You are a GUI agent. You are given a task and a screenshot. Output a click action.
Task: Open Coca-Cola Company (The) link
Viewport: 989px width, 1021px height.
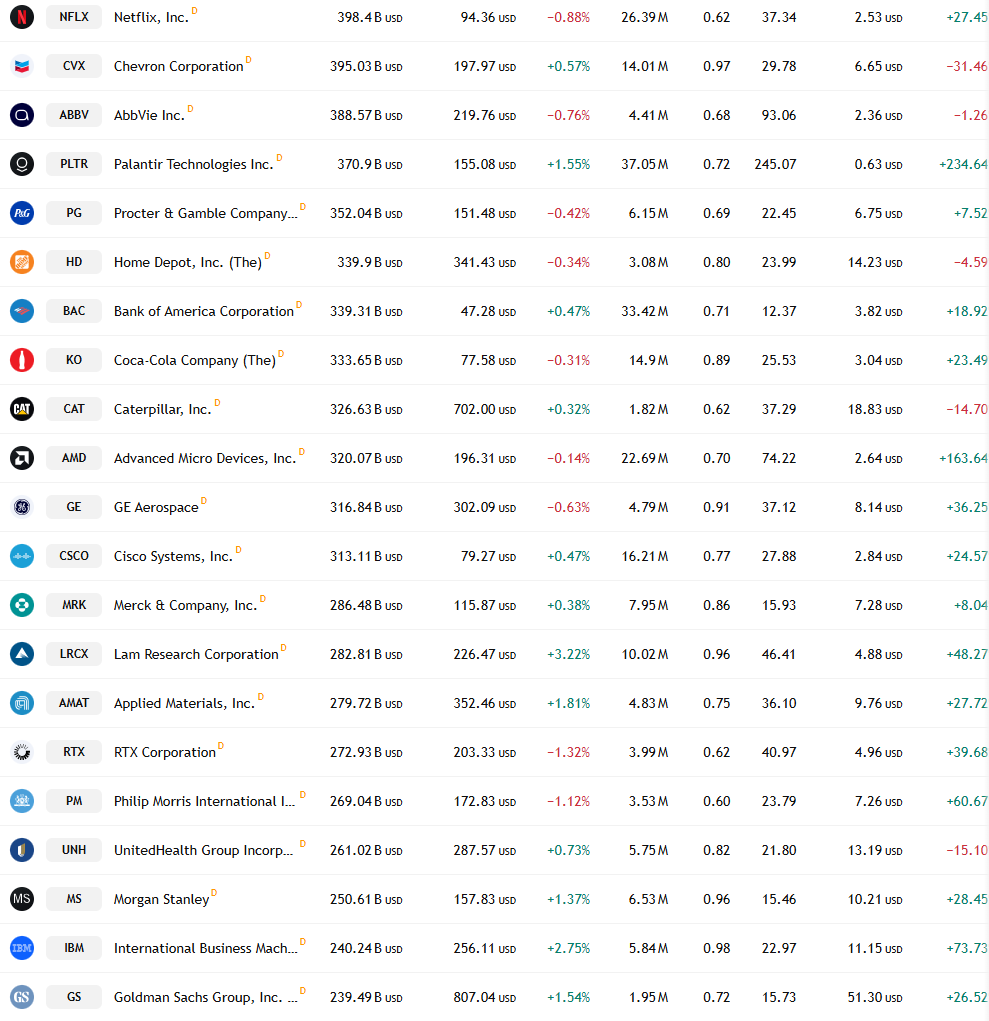point(195,361)
